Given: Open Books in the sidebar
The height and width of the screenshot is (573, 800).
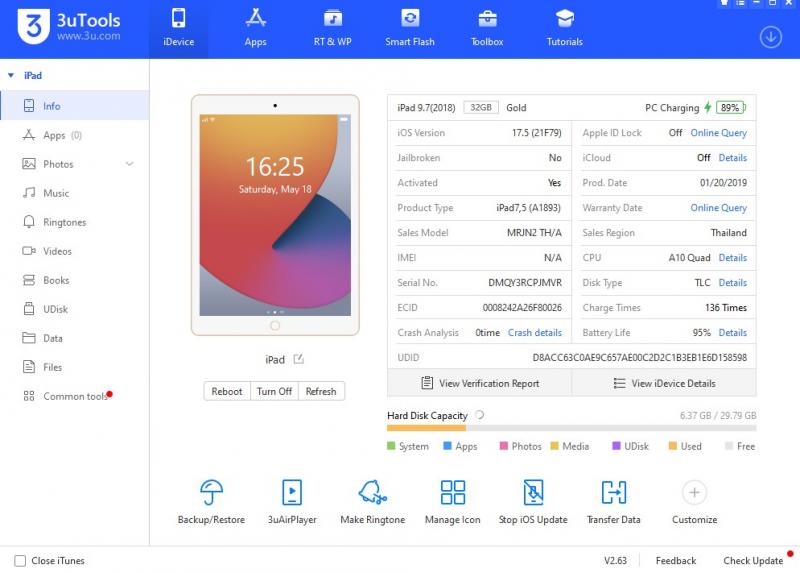Looking at the screenshot, I should pos(75,280).
